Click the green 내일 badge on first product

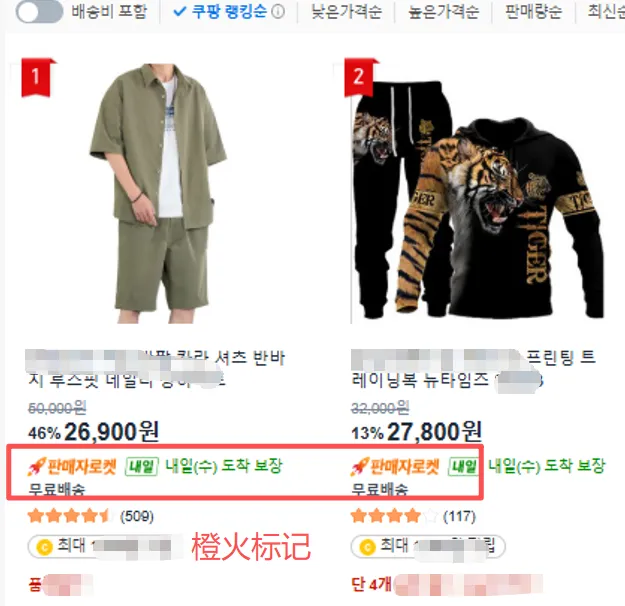pyautogui.click(x=142, y=466)
